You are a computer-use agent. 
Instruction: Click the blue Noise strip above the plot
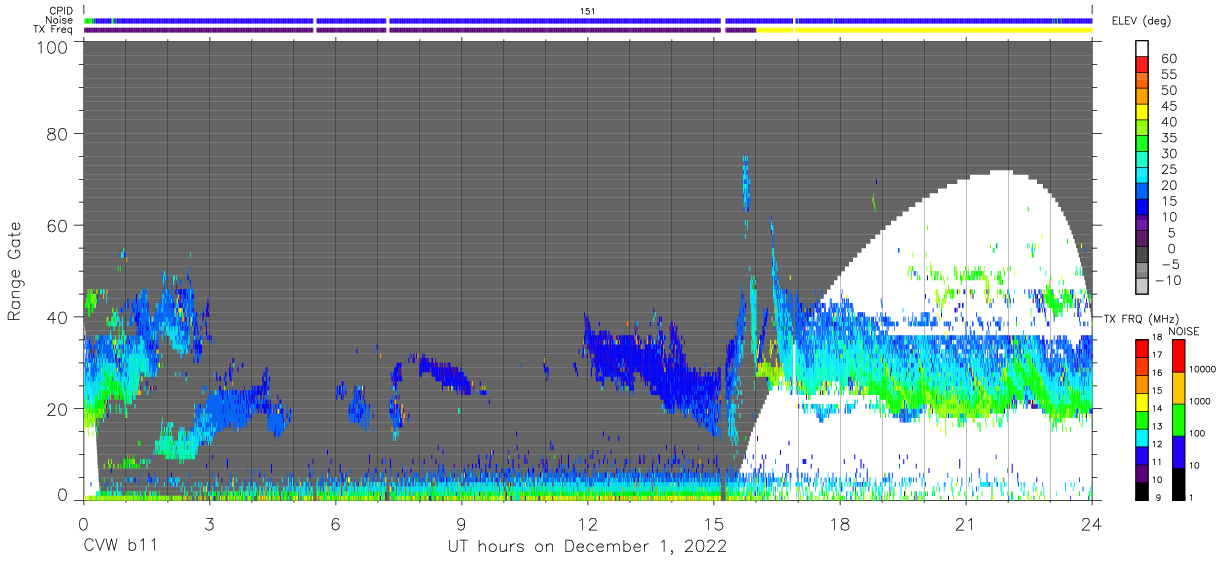[588, 20]
